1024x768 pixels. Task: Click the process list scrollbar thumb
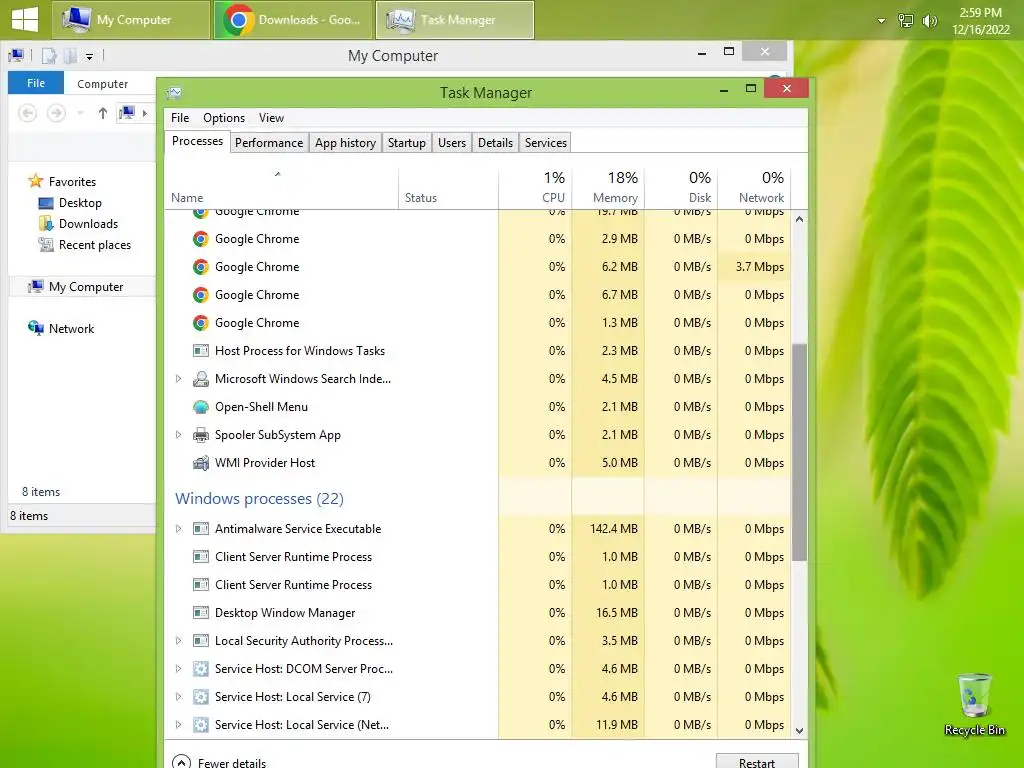tap(799, 452)
